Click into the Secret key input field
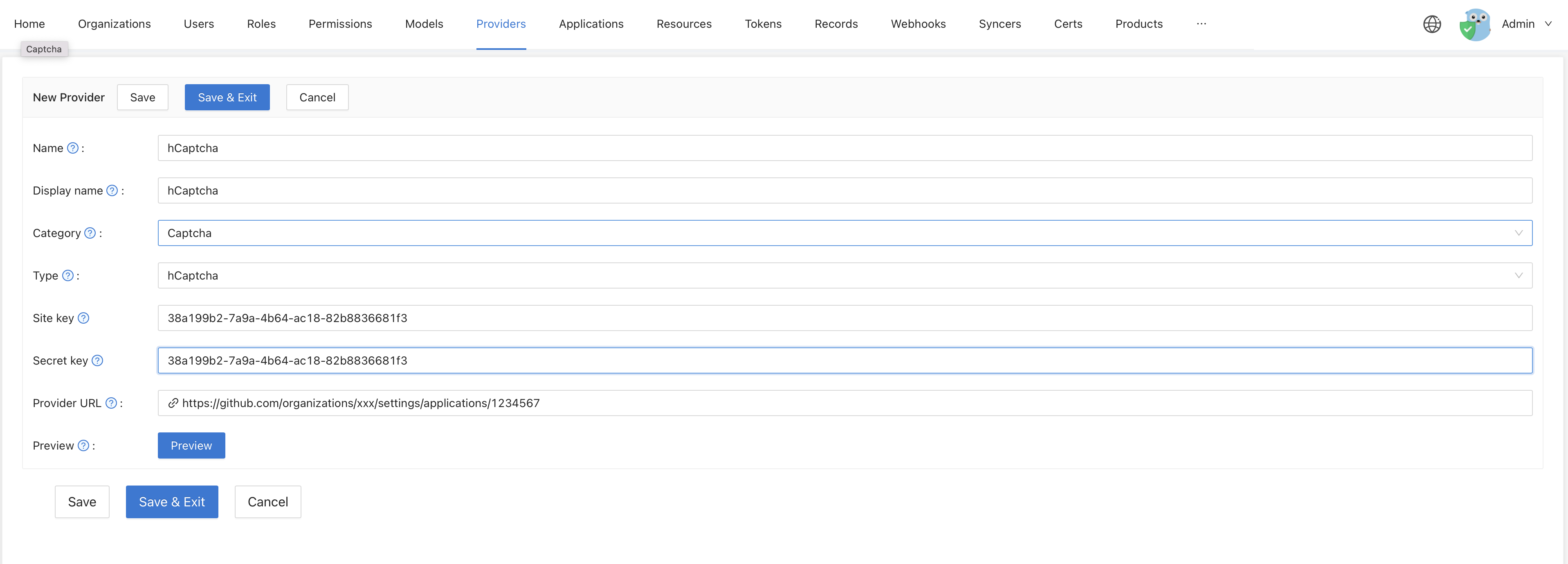Image resolution: width=1568 pixels, height=564 pixels. 844,361
